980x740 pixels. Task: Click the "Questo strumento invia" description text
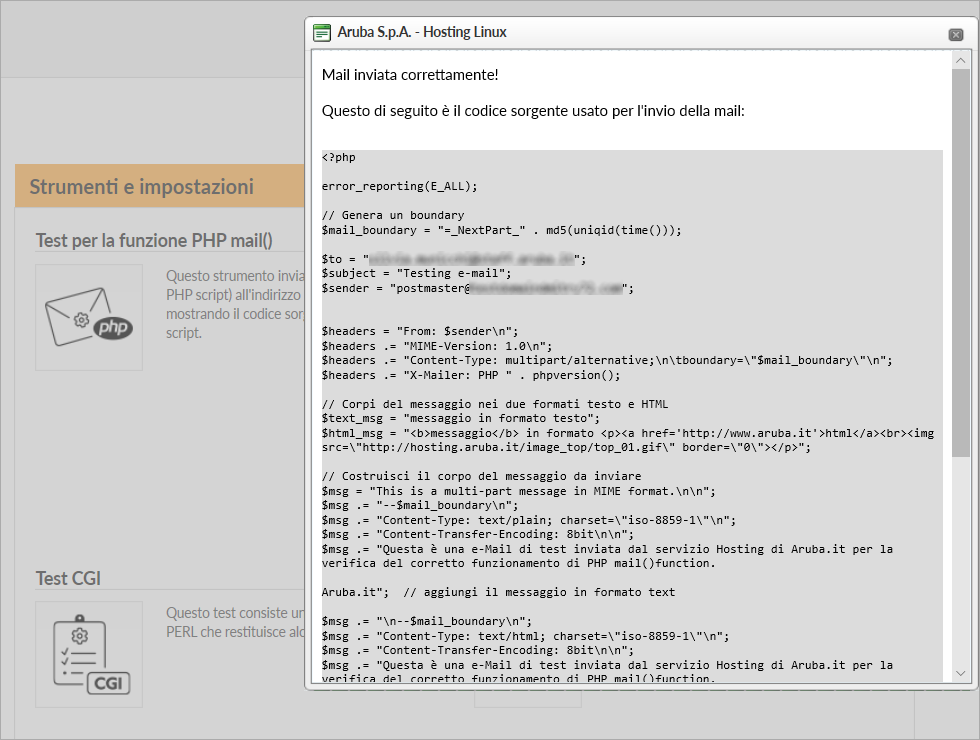tap(235, 304)
